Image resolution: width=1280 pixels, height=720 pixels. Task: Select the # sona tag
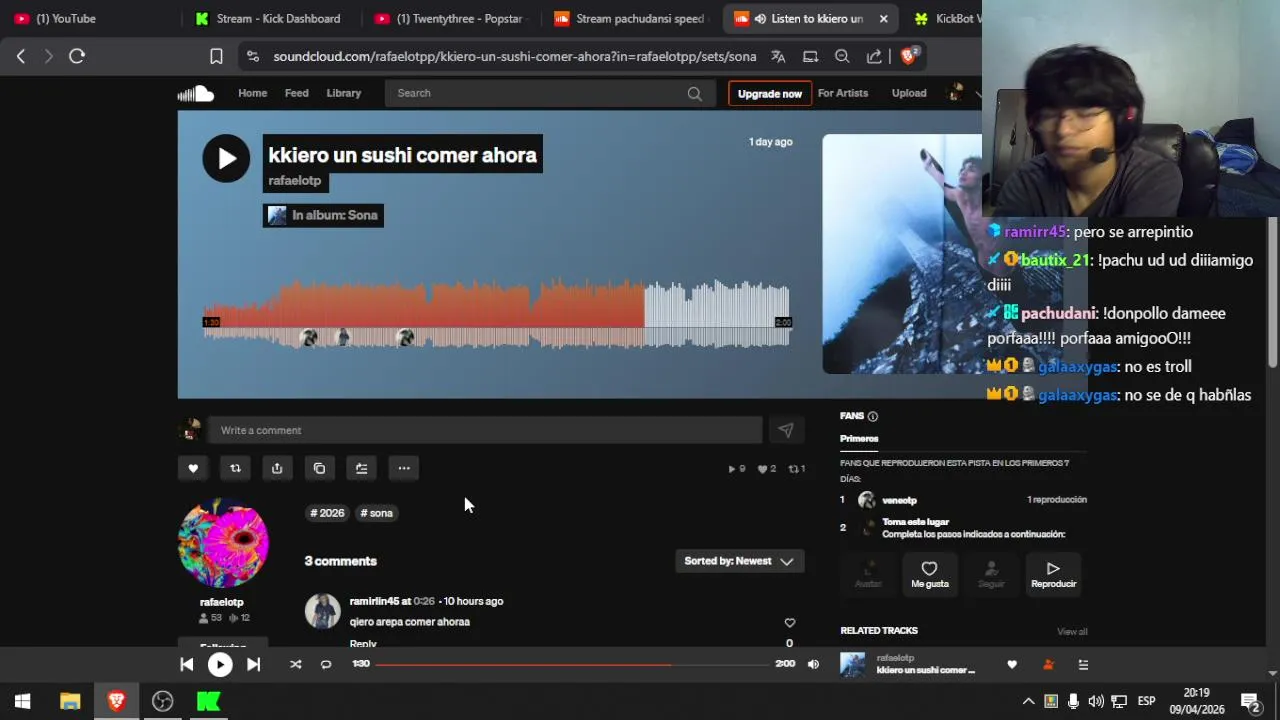coord(377,513)
